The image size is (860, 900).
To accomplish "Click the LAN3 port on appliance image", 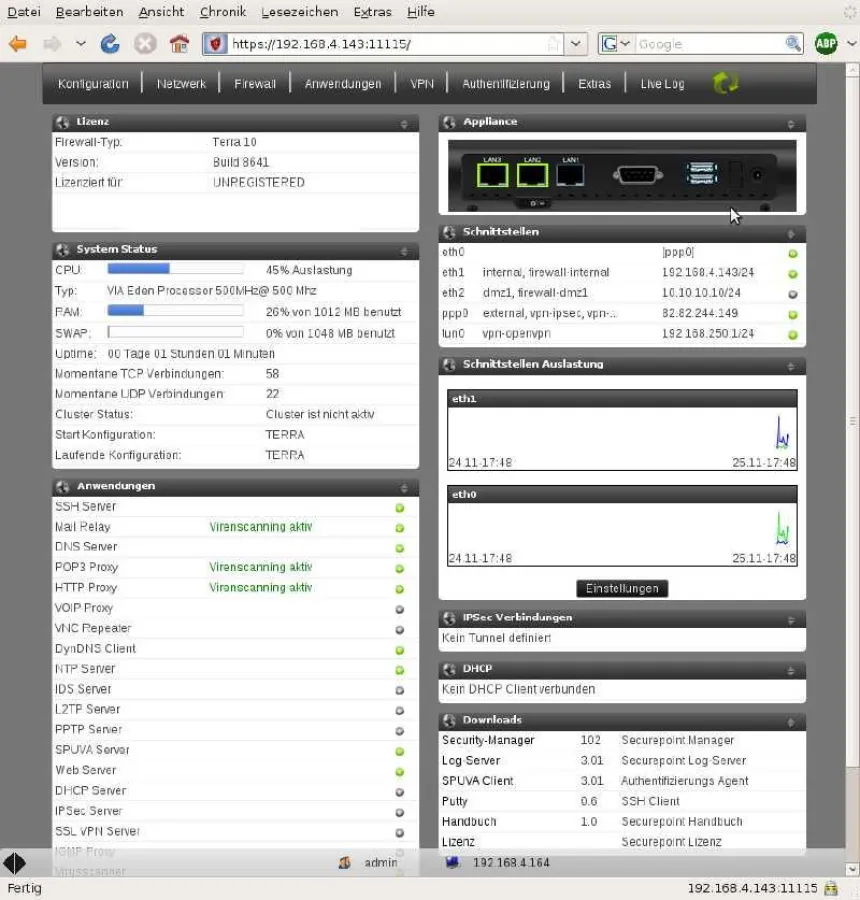I will point(492,175).
